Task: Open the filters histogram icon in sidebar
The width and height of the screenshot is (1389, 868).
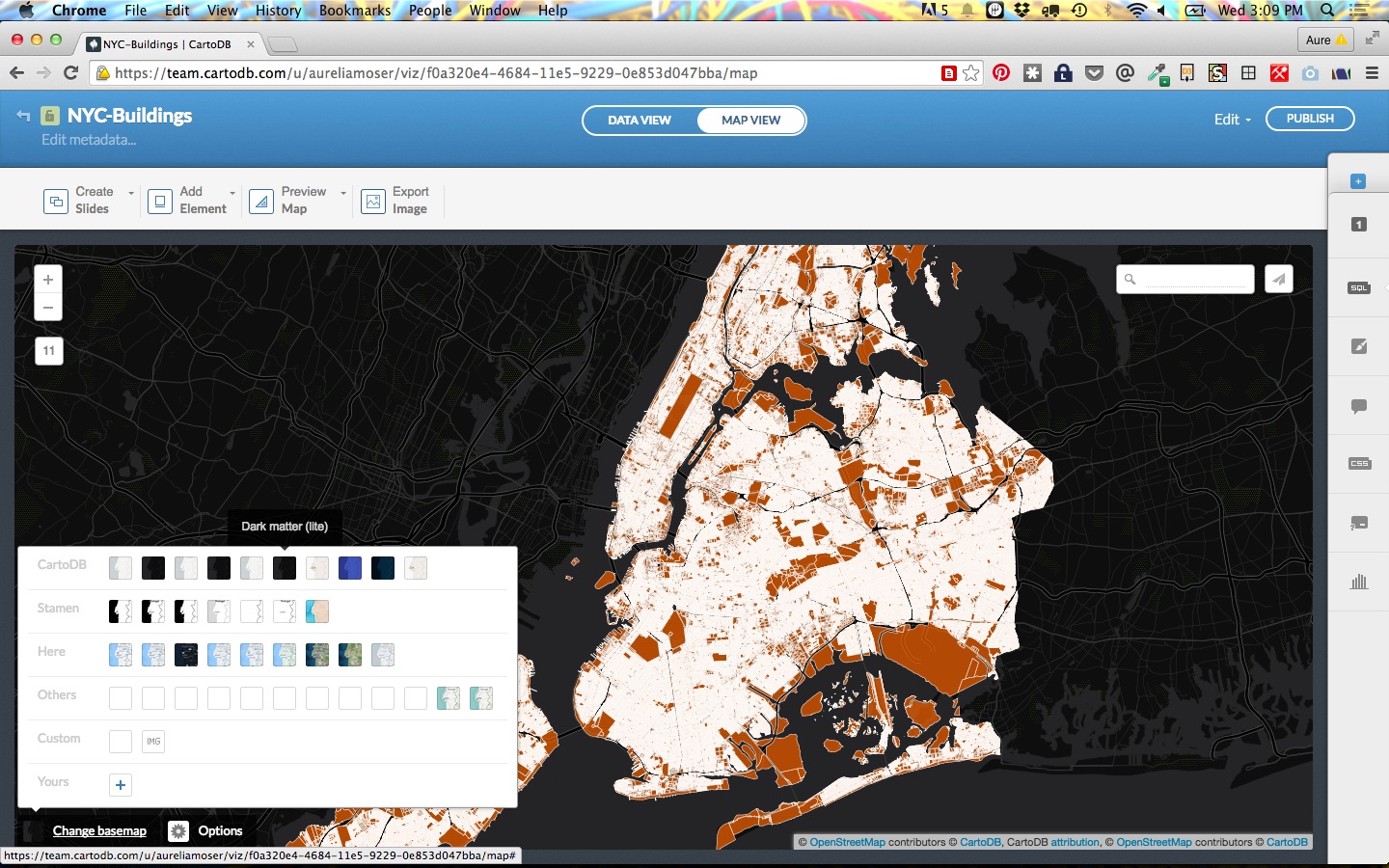Action: tap(1358, 581)
